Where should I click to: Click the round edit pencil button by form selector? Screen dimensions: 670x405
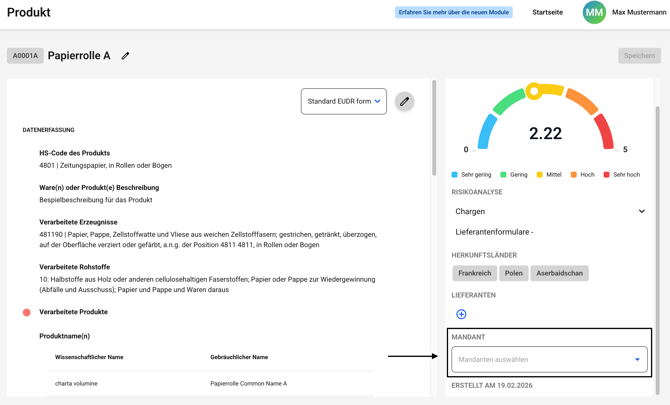tap(404, 101)
